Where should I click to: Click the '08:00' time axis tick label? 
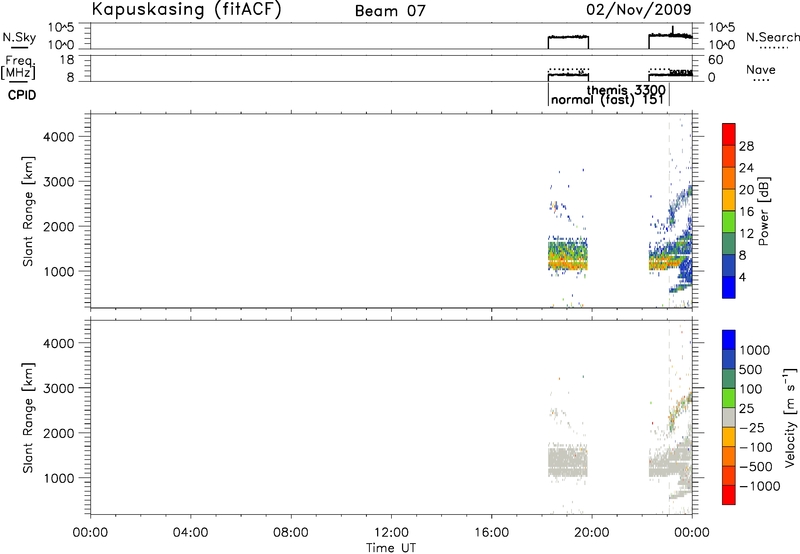[291, 533]
